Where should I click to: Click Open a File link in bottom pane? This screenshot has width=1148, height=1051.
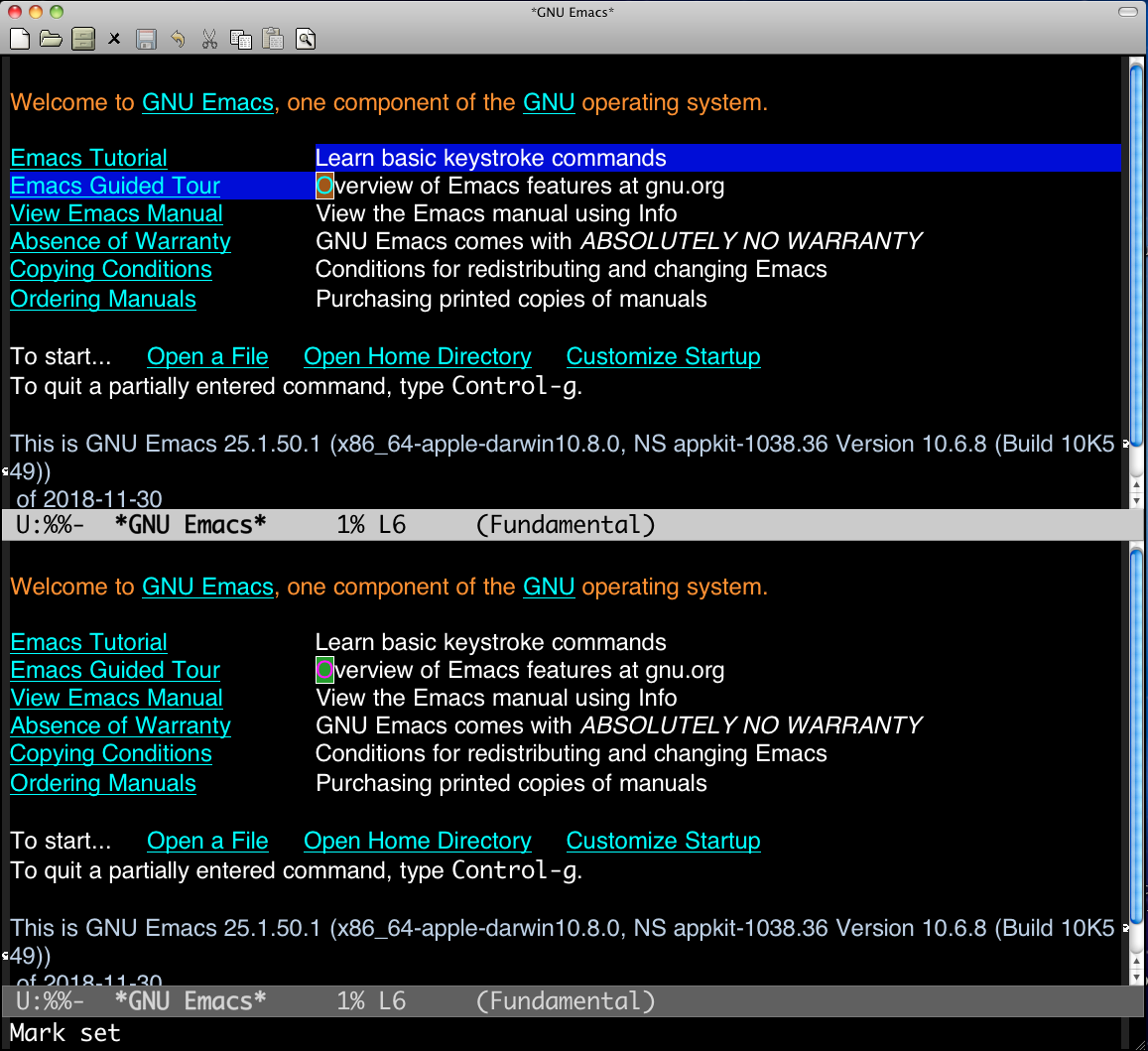[207, 841]
